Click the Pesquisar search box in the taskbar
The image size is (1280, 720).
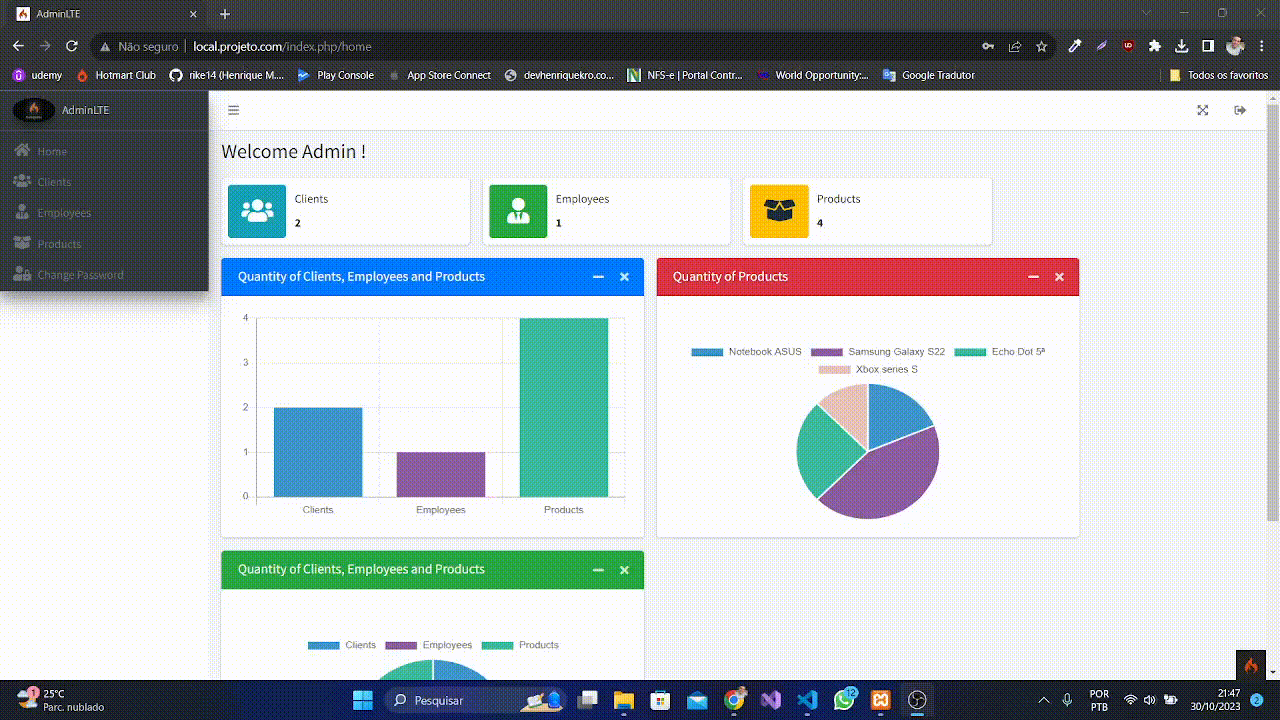tap(477, 700)
